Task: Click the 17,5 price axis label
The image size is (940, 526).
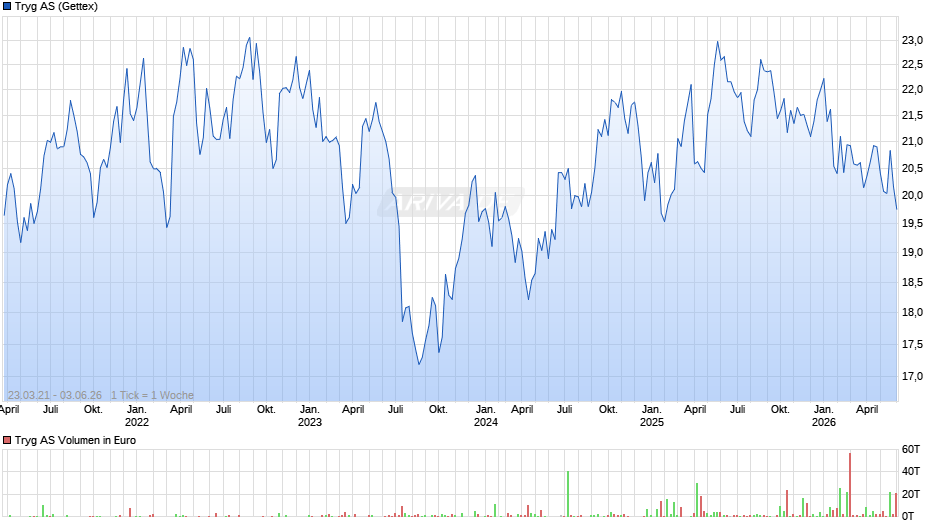Action: (x=912, y=344)
